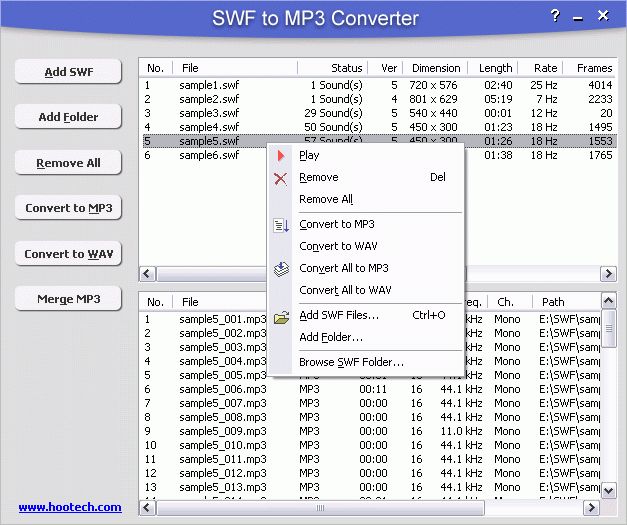This screenshot has height=525, width=627.
Task: Click down arrow of MP3 list vertical scrollbar
Action: point(609,490)
